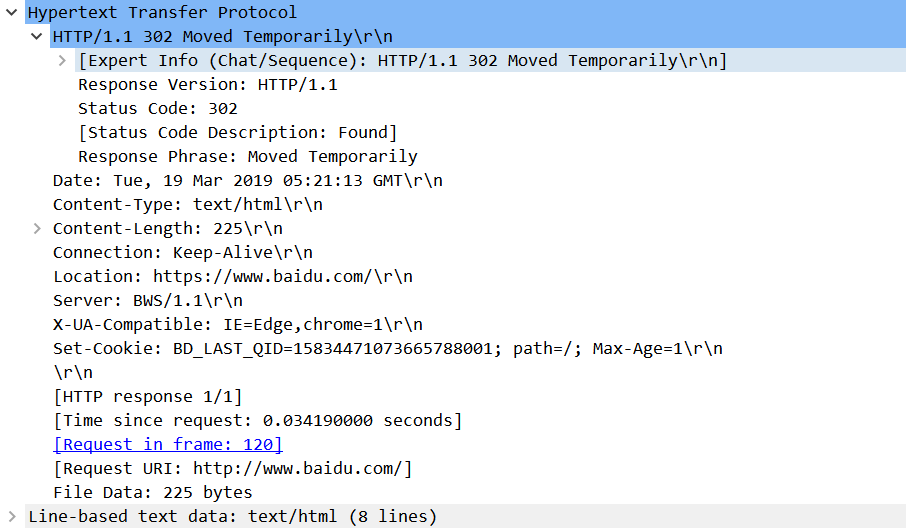Expand the Content-Length: 225 field
This screenshot has height=529, width=907.
click(x=37, y=228)
